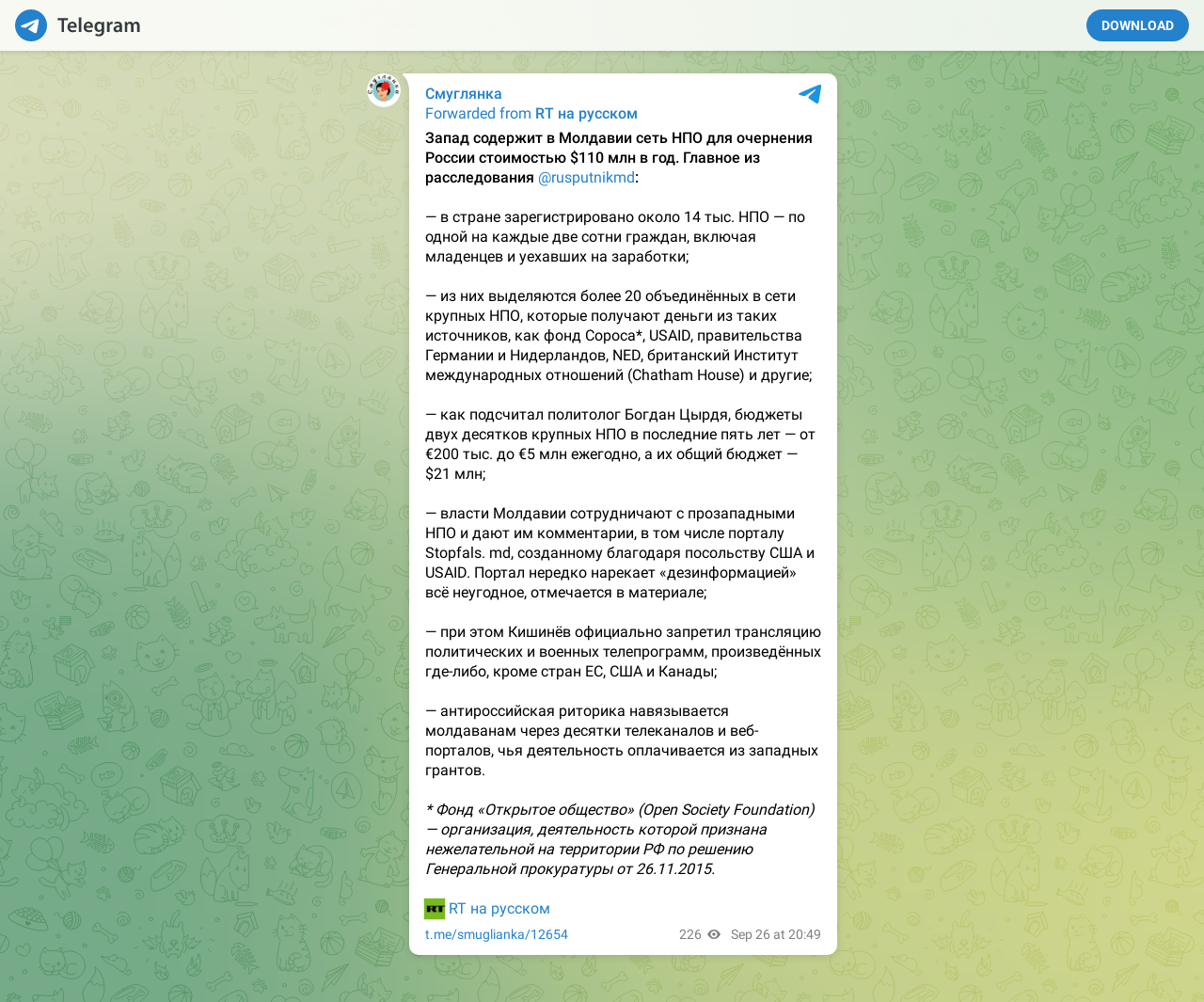Image resolution: width=1204 pixels, height=1002 pixels.
Task: Open forwarded source RT на русском link
Action: click(x=586, y=114)
